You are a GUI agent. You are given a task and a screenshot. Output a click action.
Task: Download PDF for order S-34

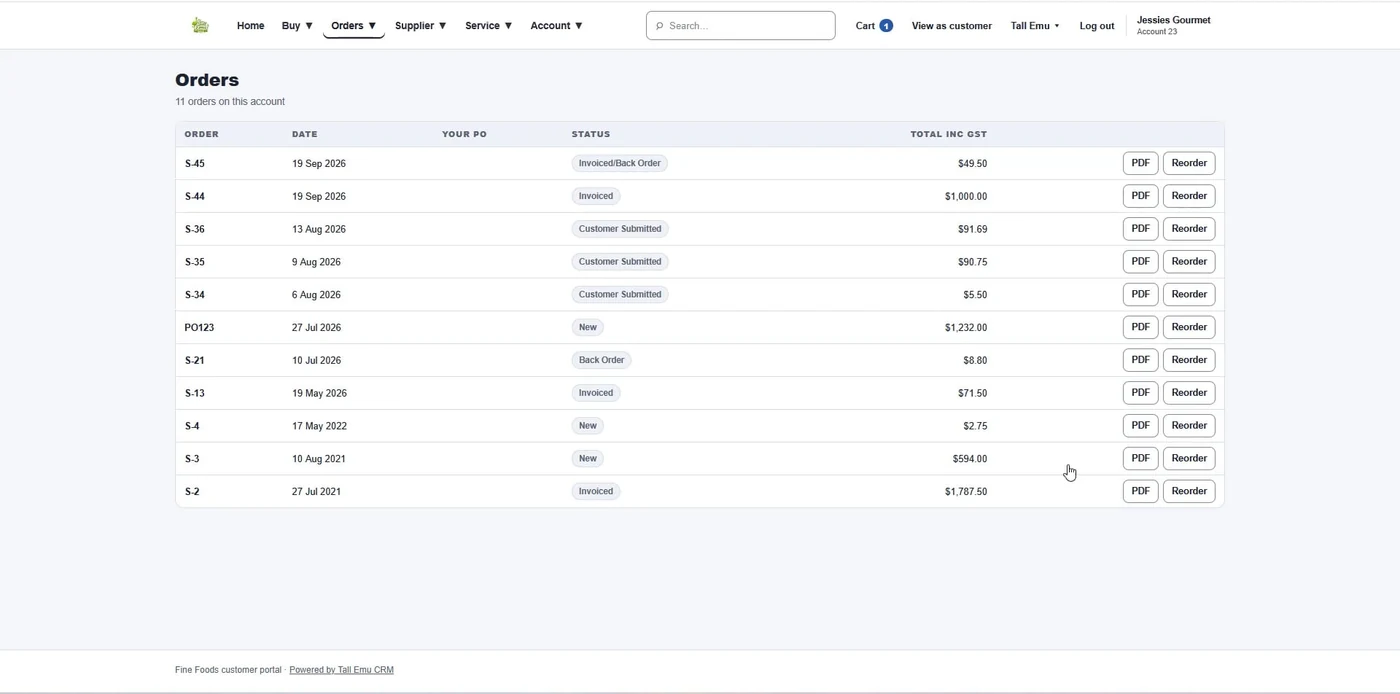coord(1140,294)
